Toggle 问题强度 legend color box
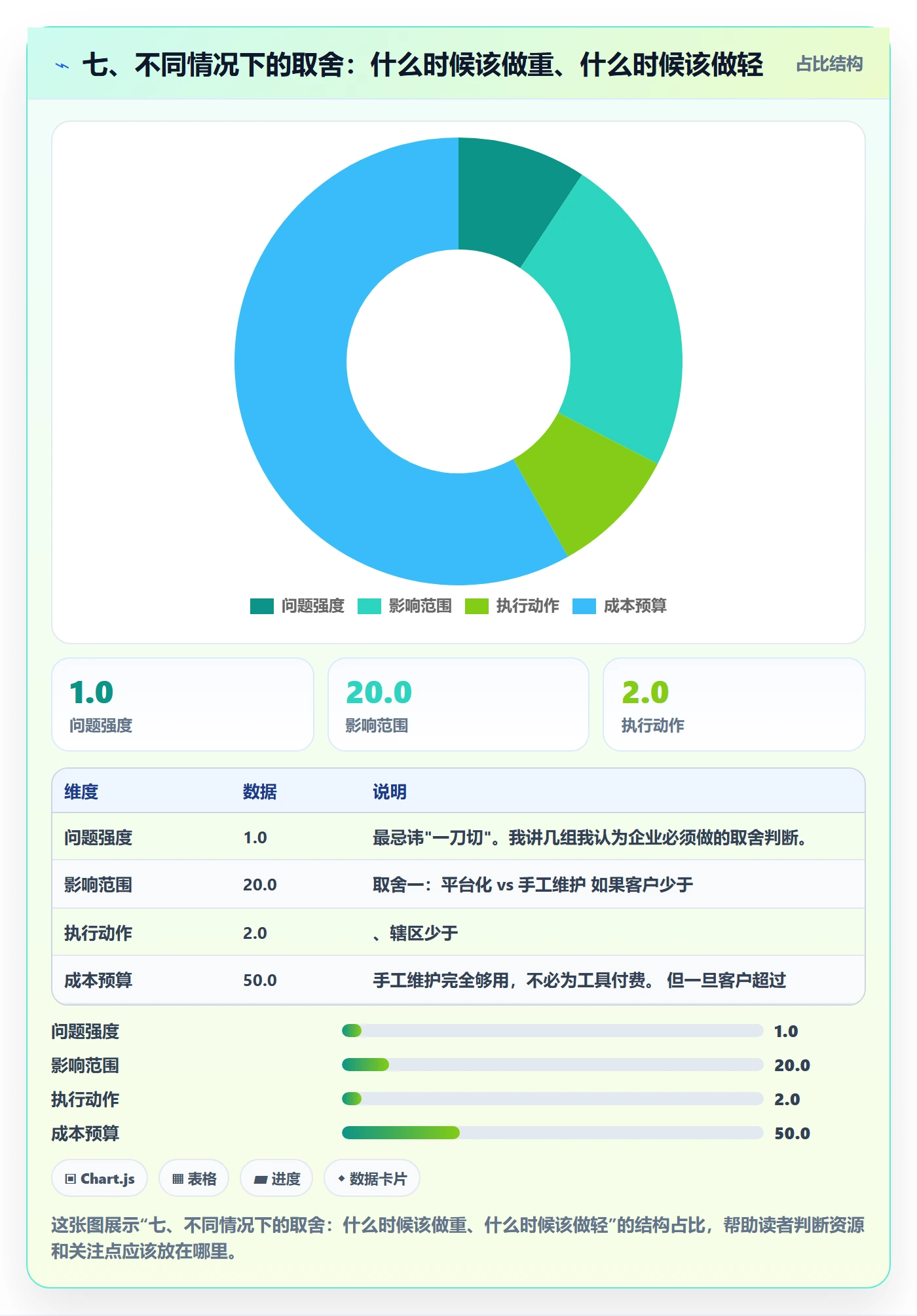The image size is (917, 1316). tap(262, 606)
